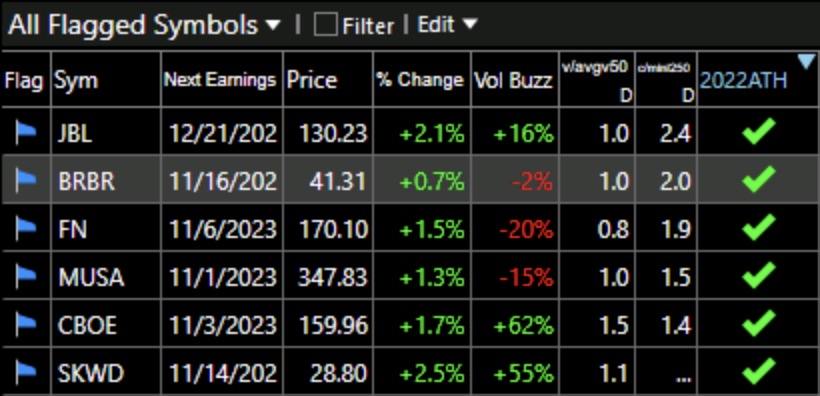This screenshot has width=820, height=396.
Task: Sort by the Vol Buzz column header
Action: [513, 80]
